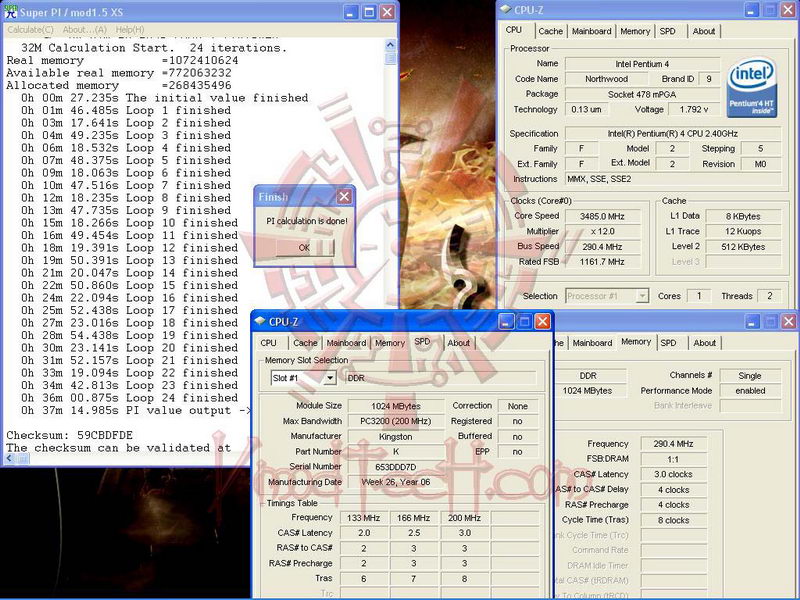Click the Cycle Time (Tras) 8 clocks value
The height and width of the screenshot is (600, 800).
click(x=673, y=520)
